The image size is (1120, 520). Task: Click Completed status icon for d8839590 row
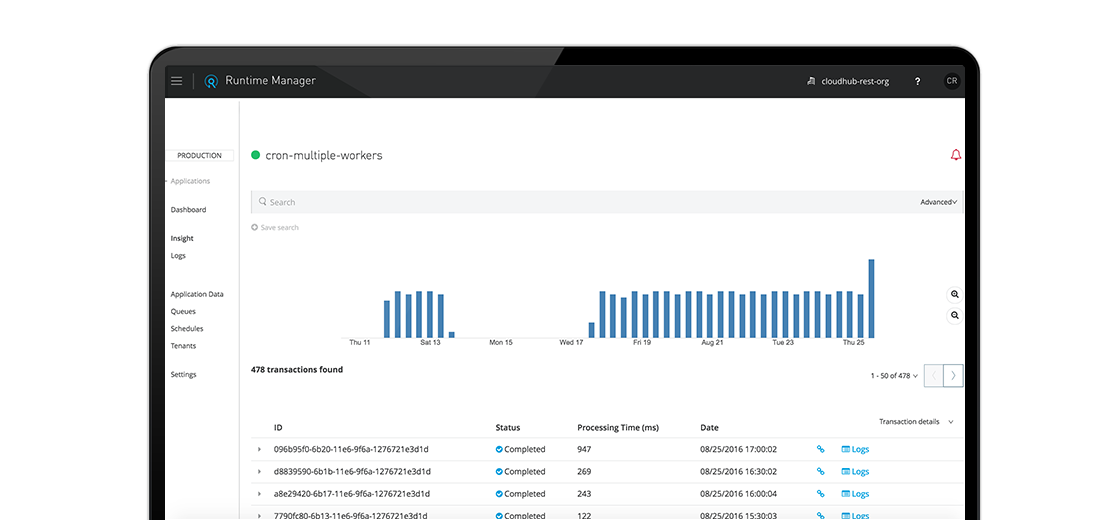[x=499, y=472]
